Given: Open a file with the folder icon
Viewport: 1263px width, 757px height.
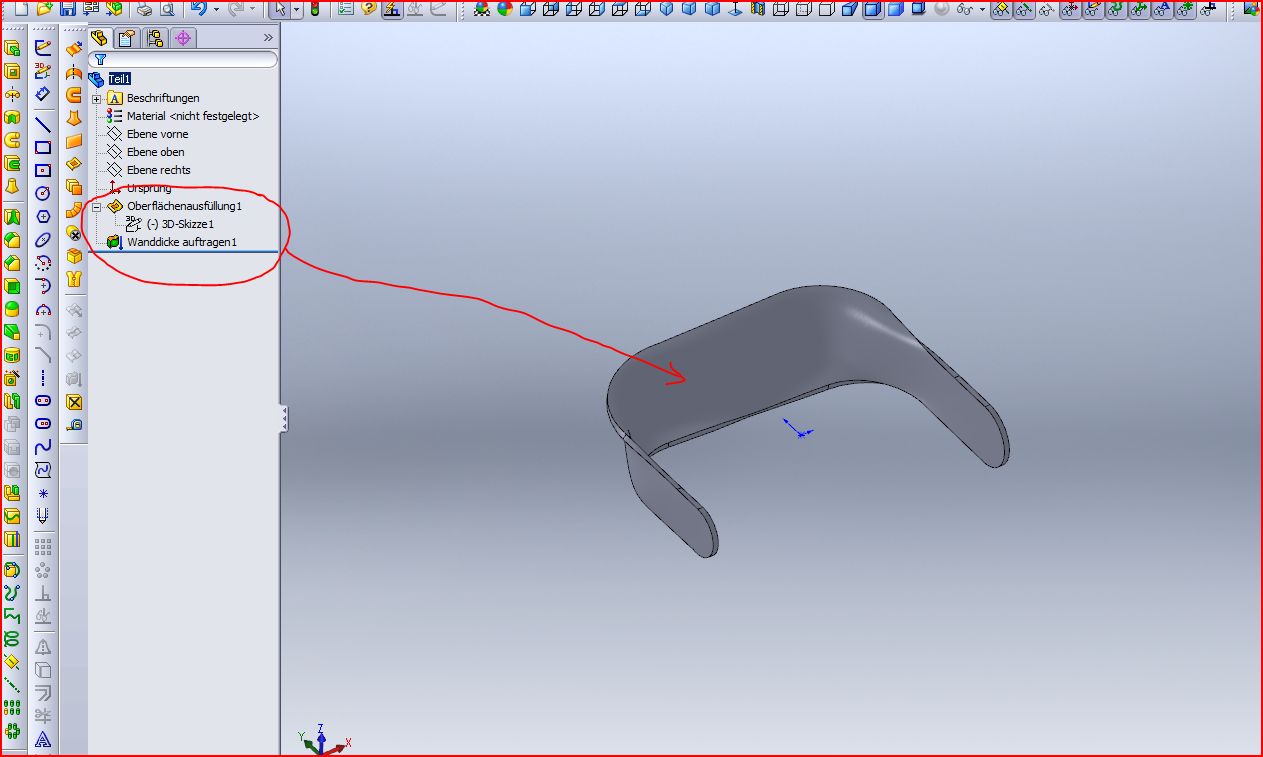Looking at the screenshot, I should coord(44,9).
